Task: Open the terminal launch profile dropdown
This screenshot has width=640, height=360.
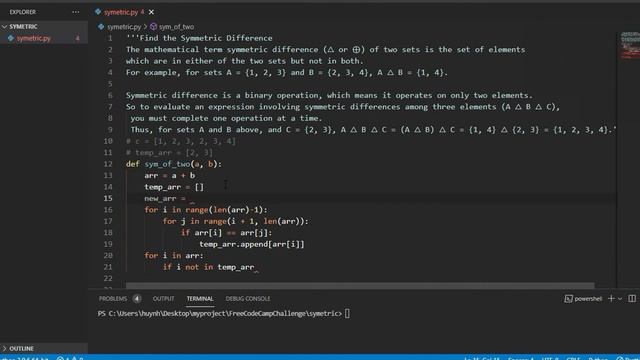Action: [x=620, y=299]
